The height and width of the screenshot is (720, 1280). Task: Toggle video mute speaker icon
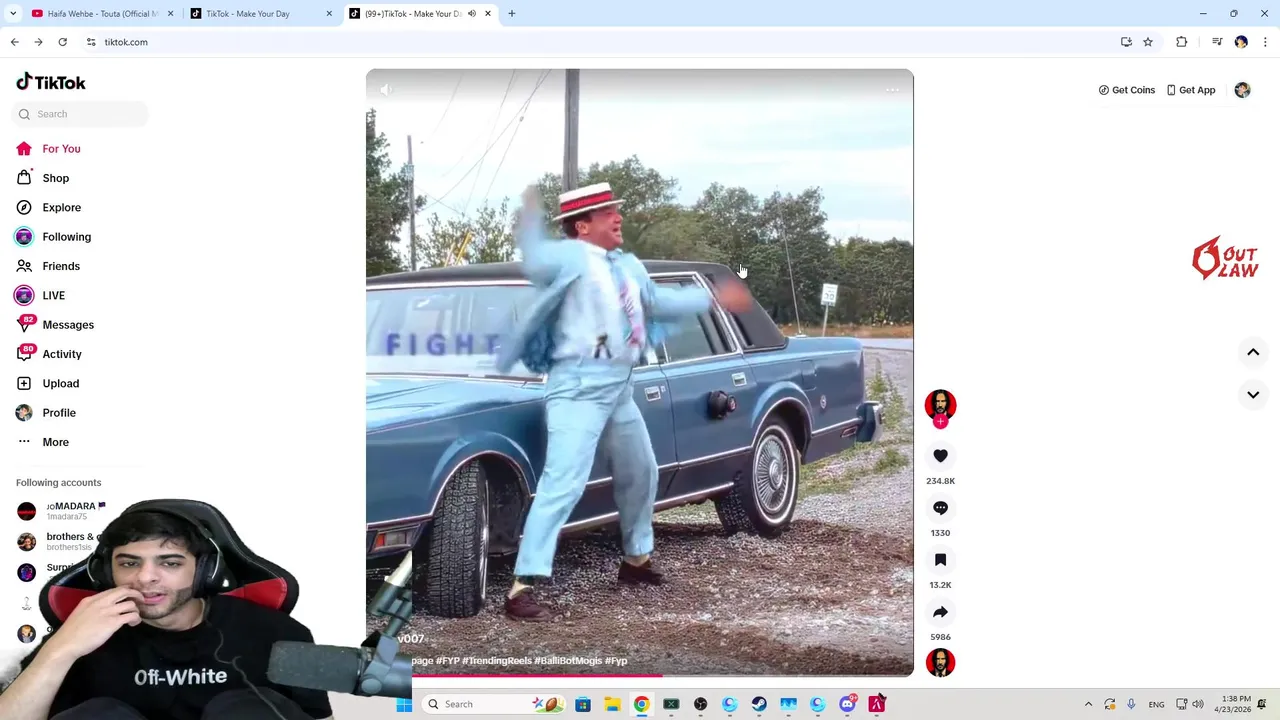coord(387,90)
